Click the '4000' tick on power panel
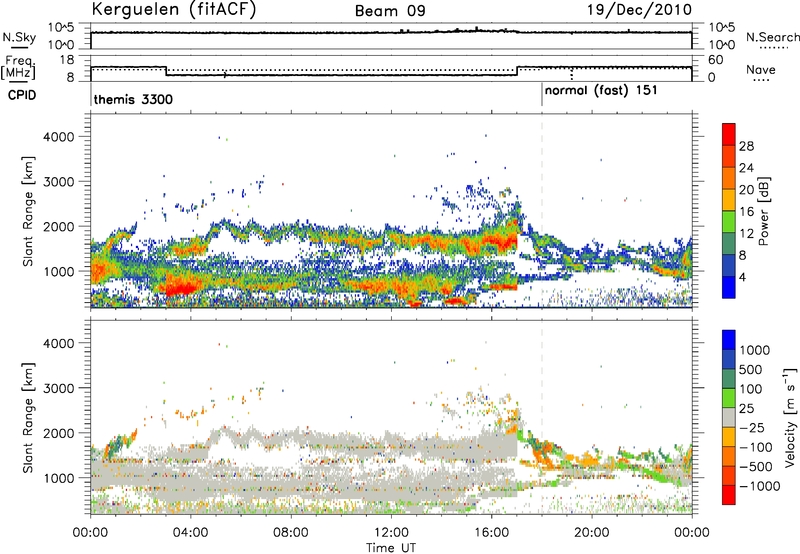Image resolution: width=800 pixels, height=554 pixels. 59,137
